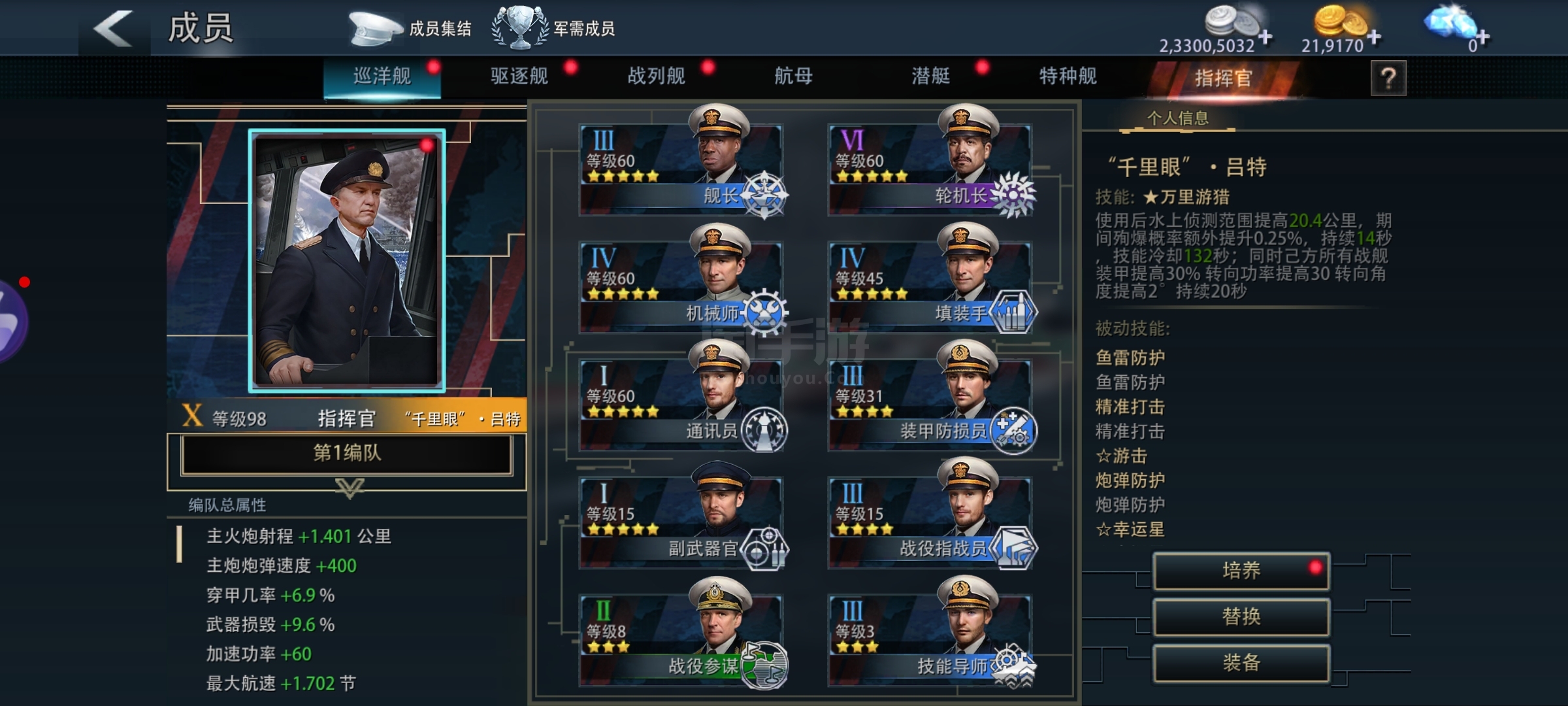Add diamonds with the plus icon
The width and height of the screenshot is (1568, 706).
coord(1483,37)
